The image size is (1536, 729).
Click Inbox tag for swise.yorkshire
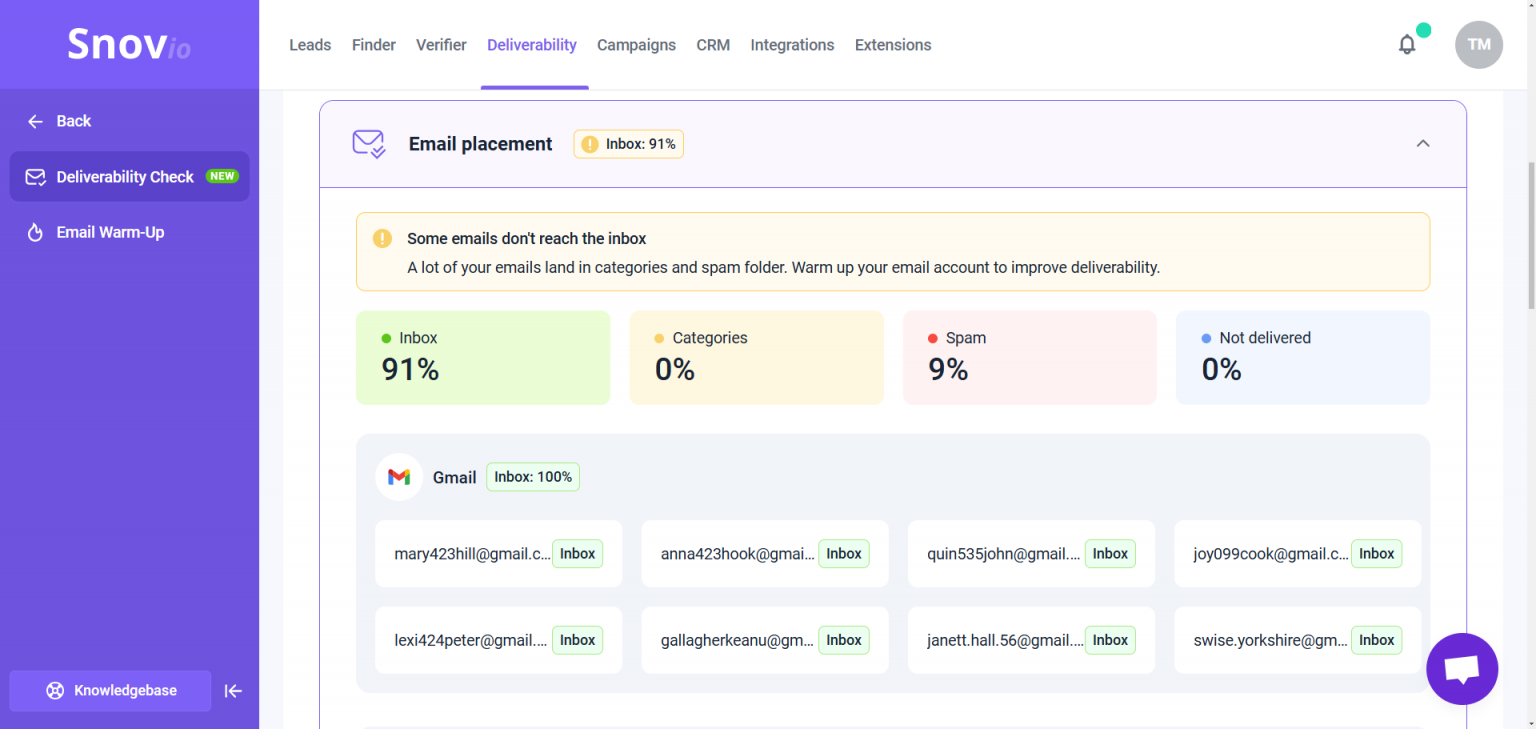click(x=1376, y=640)
